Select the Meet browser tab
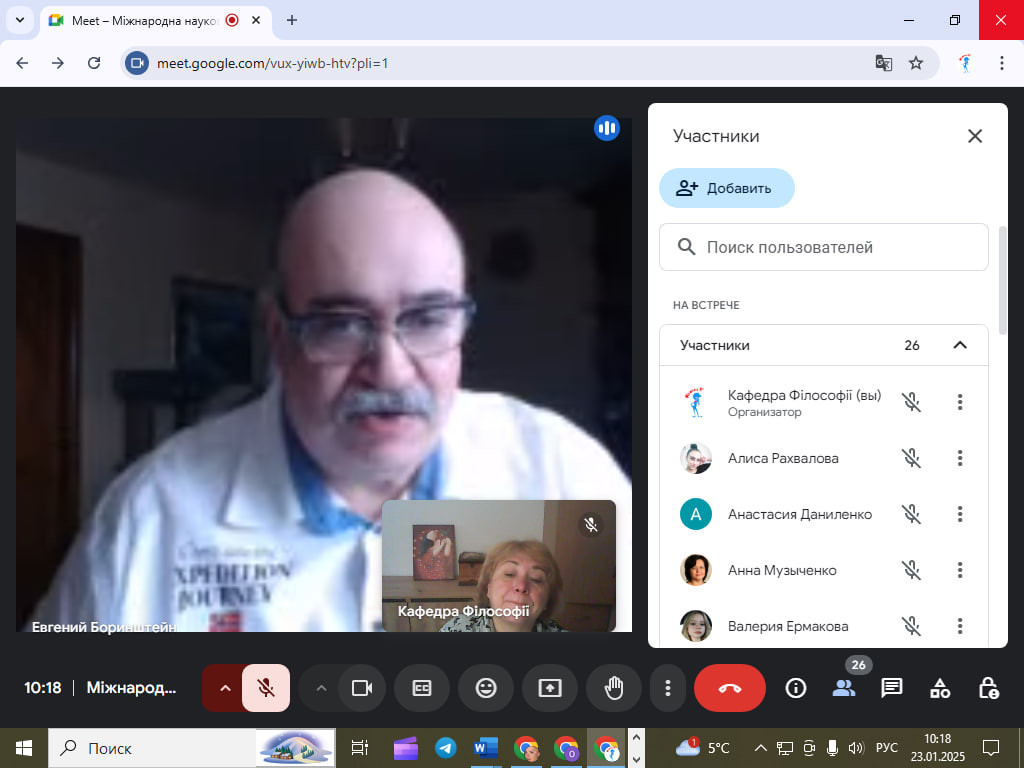Screen dimensions: 1024x768 click(144, 20)
